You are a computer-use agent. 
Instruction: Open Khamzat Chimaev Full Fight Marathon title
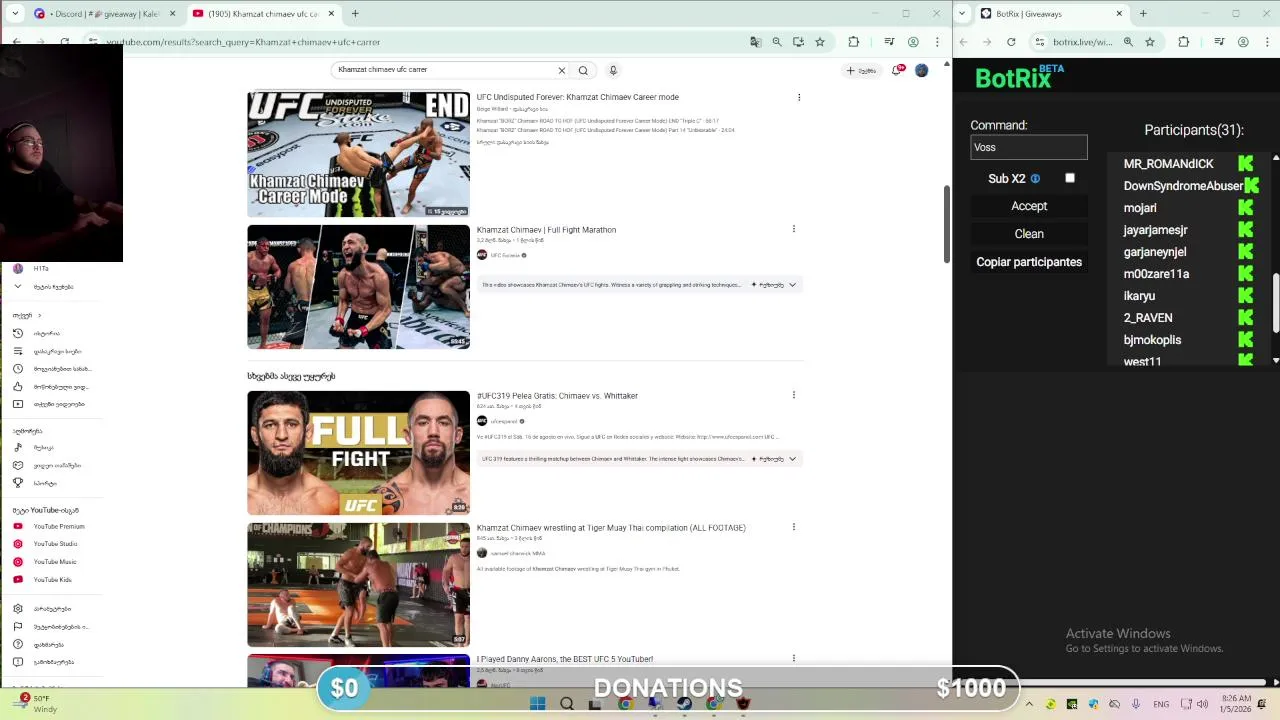546,230
